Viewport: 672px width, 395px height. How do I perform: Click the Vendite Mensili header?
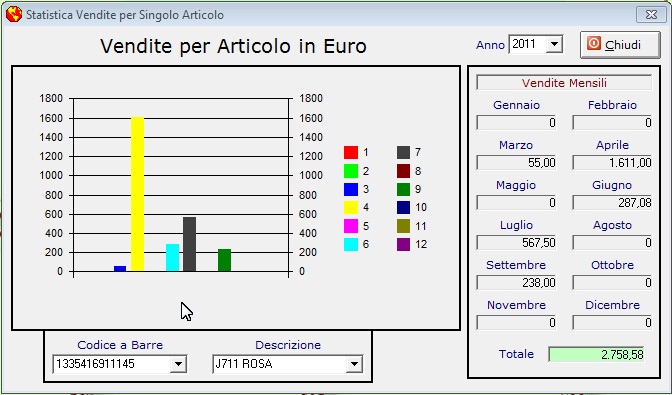[564, 83]
